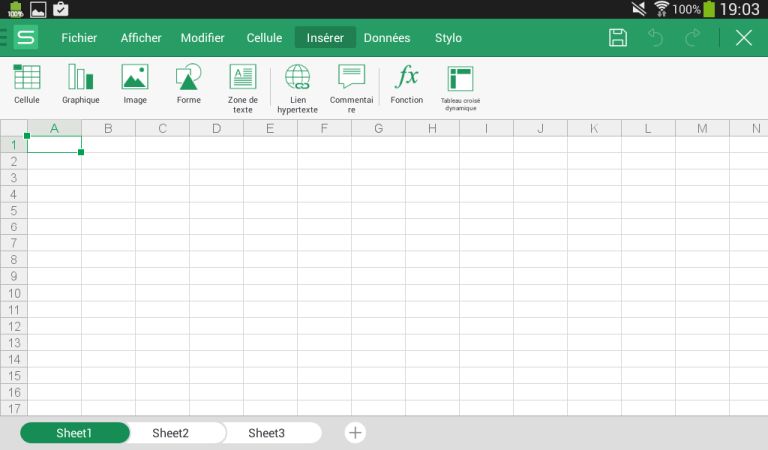Redo the last action
768x450 pixels.
(x=693, y=38)
